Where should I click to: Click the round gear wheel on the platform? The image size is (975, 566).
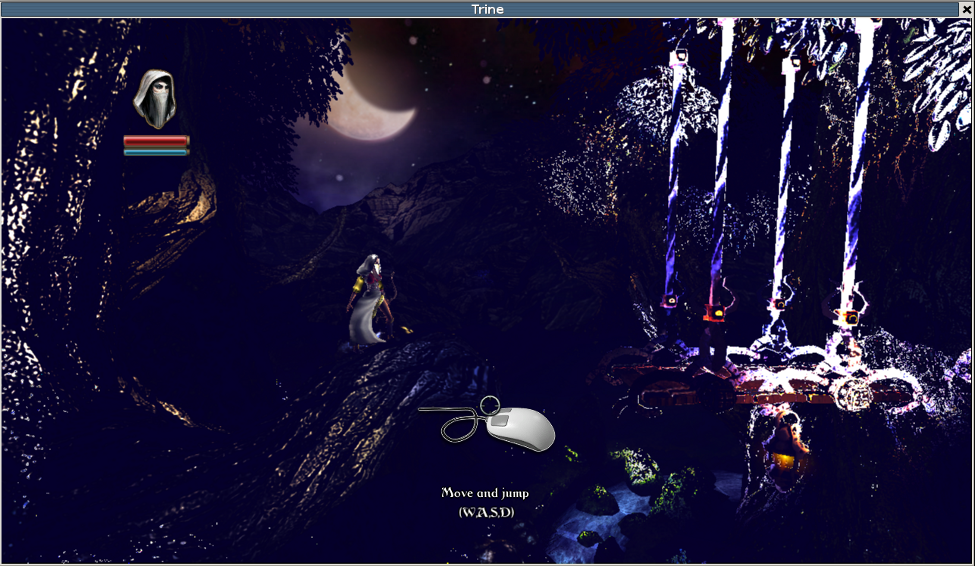[853, 392]
